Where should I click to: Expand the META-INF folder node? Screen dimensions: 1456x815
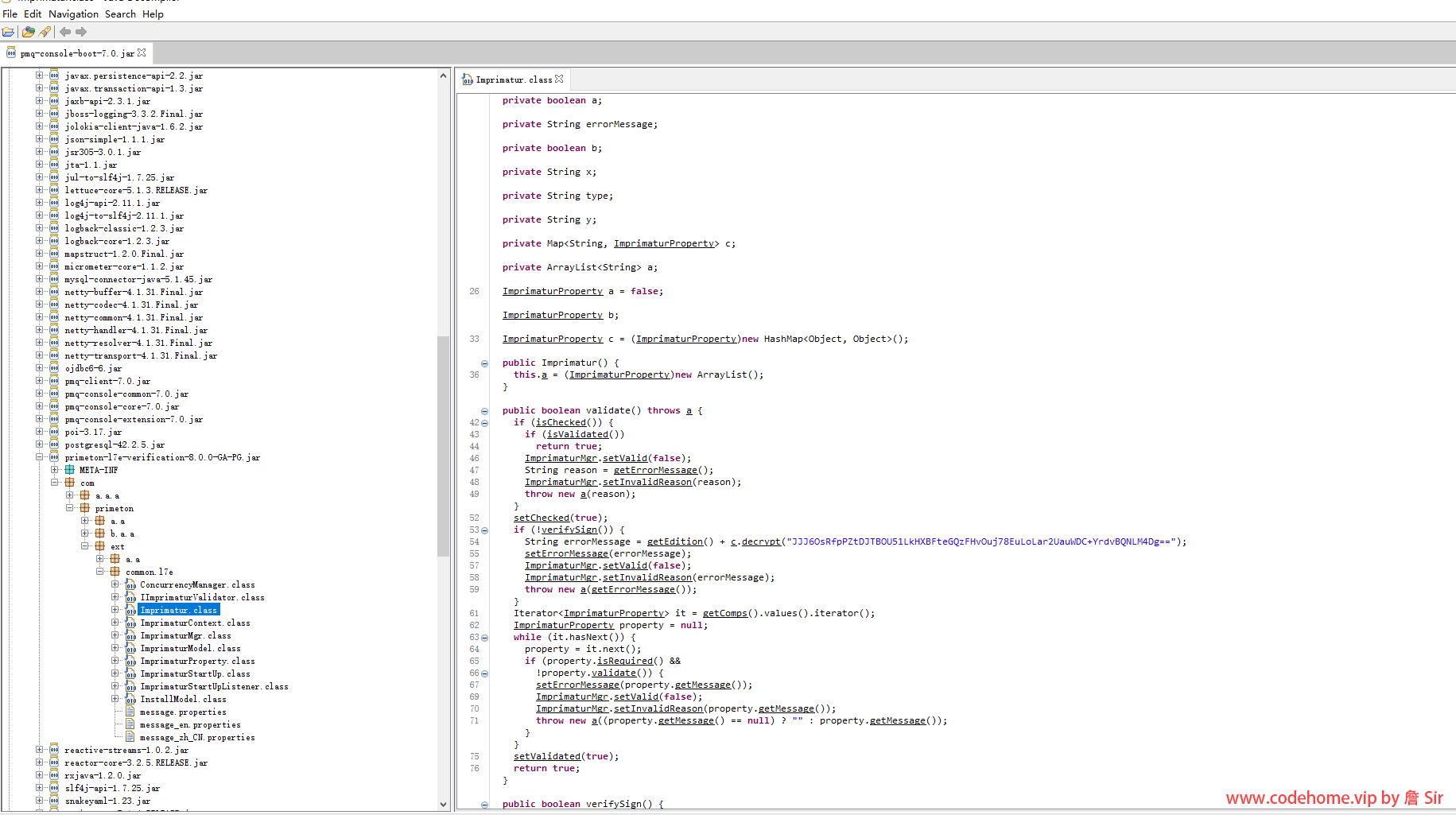55,470
